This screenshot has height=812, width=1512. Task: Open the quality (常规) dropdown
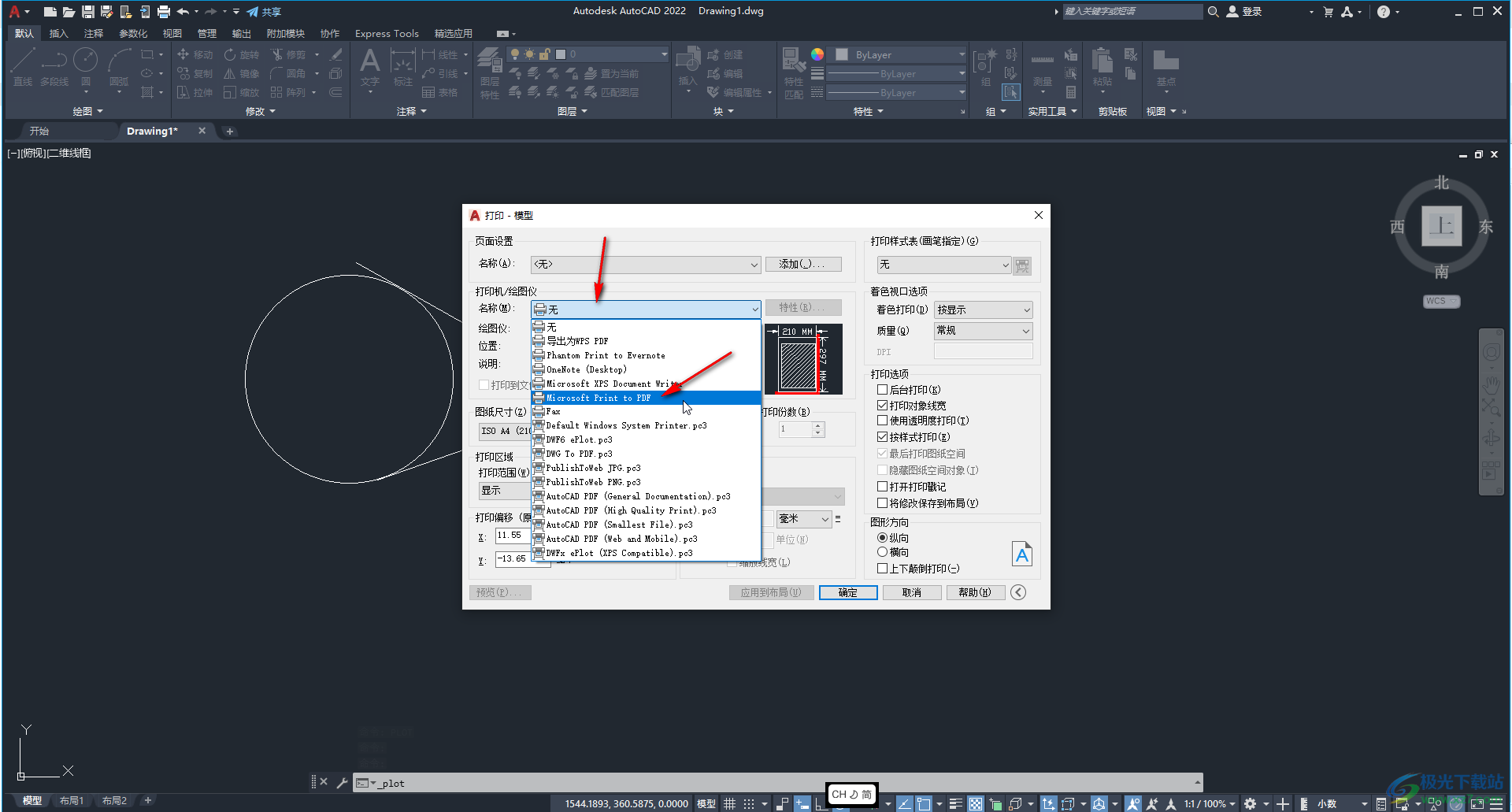[x=984, y=331]
